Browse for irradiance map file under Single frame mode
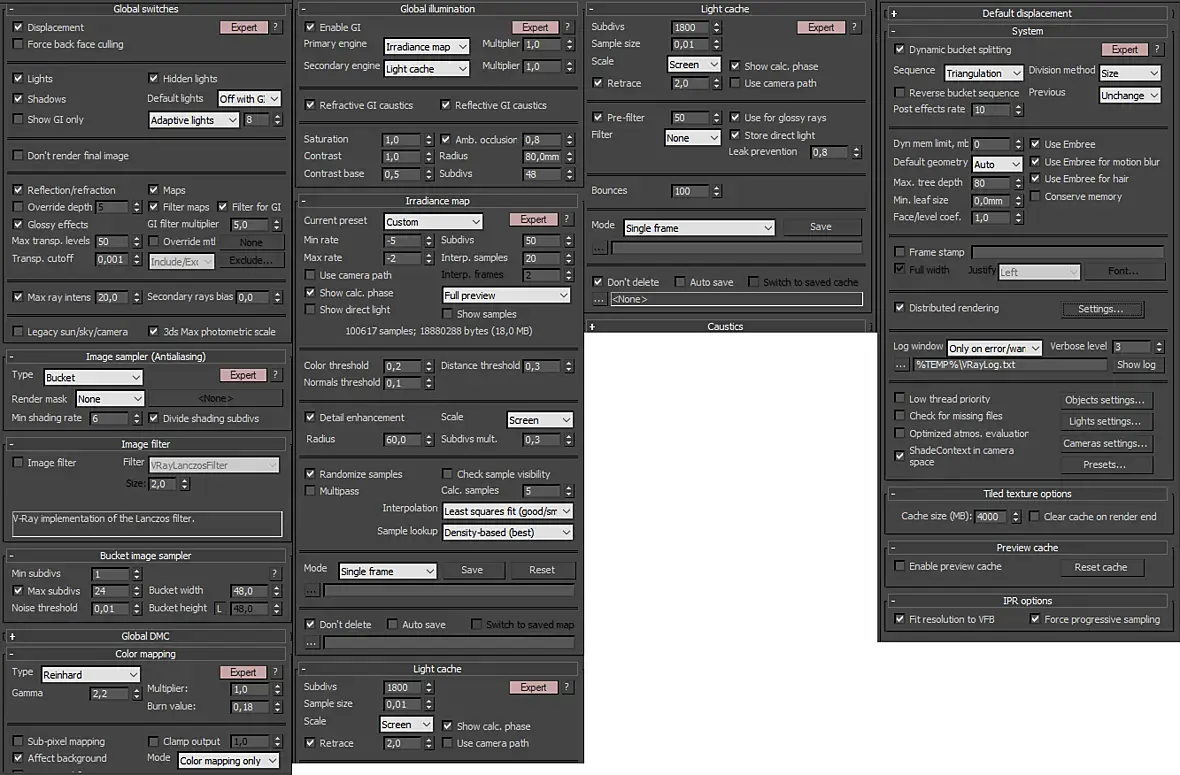Screen dimensions: 1180x775 [x=311, y=591]
